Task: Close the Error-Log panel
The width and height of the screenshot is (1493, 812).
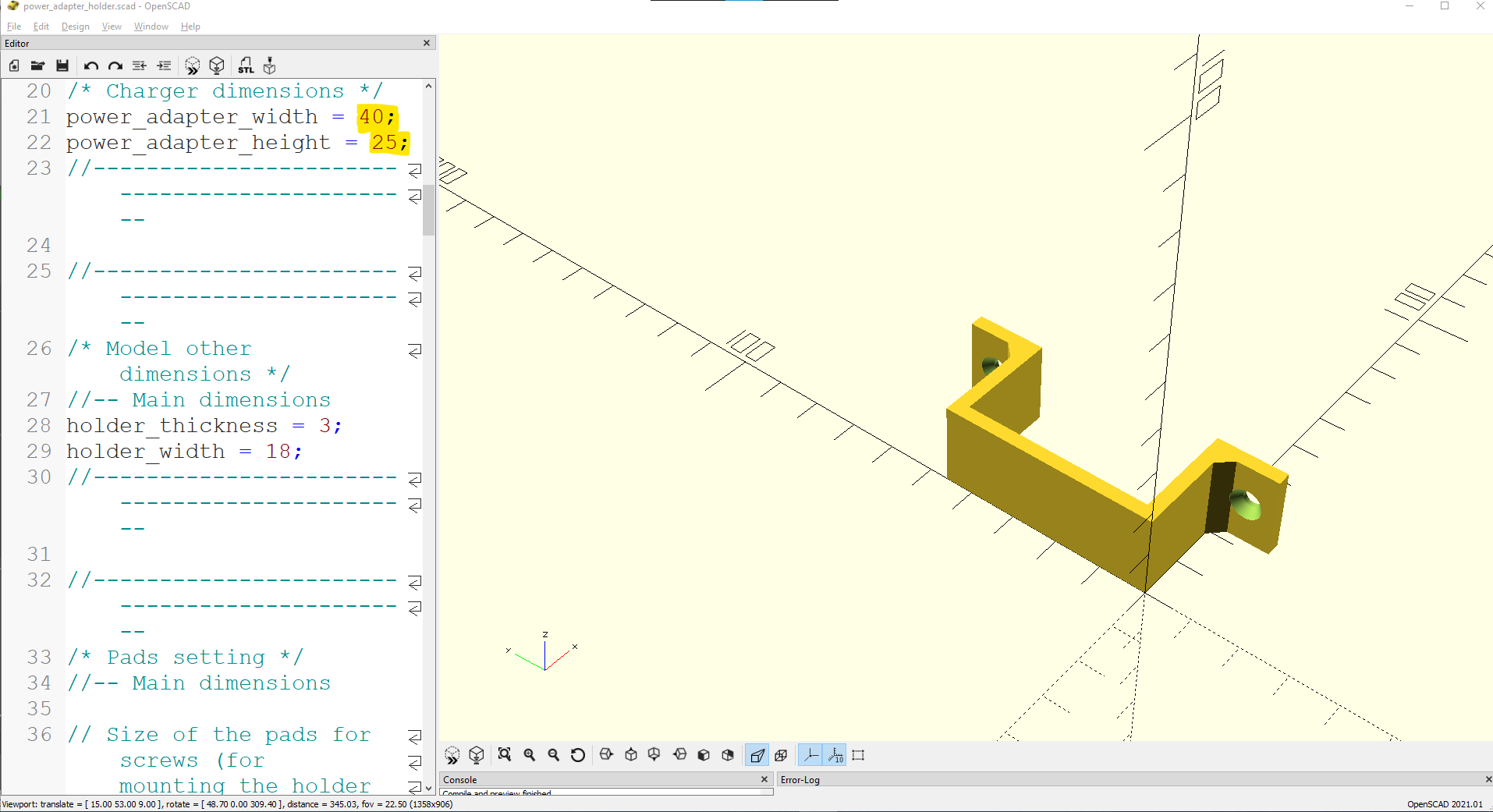Action: 1488,779
